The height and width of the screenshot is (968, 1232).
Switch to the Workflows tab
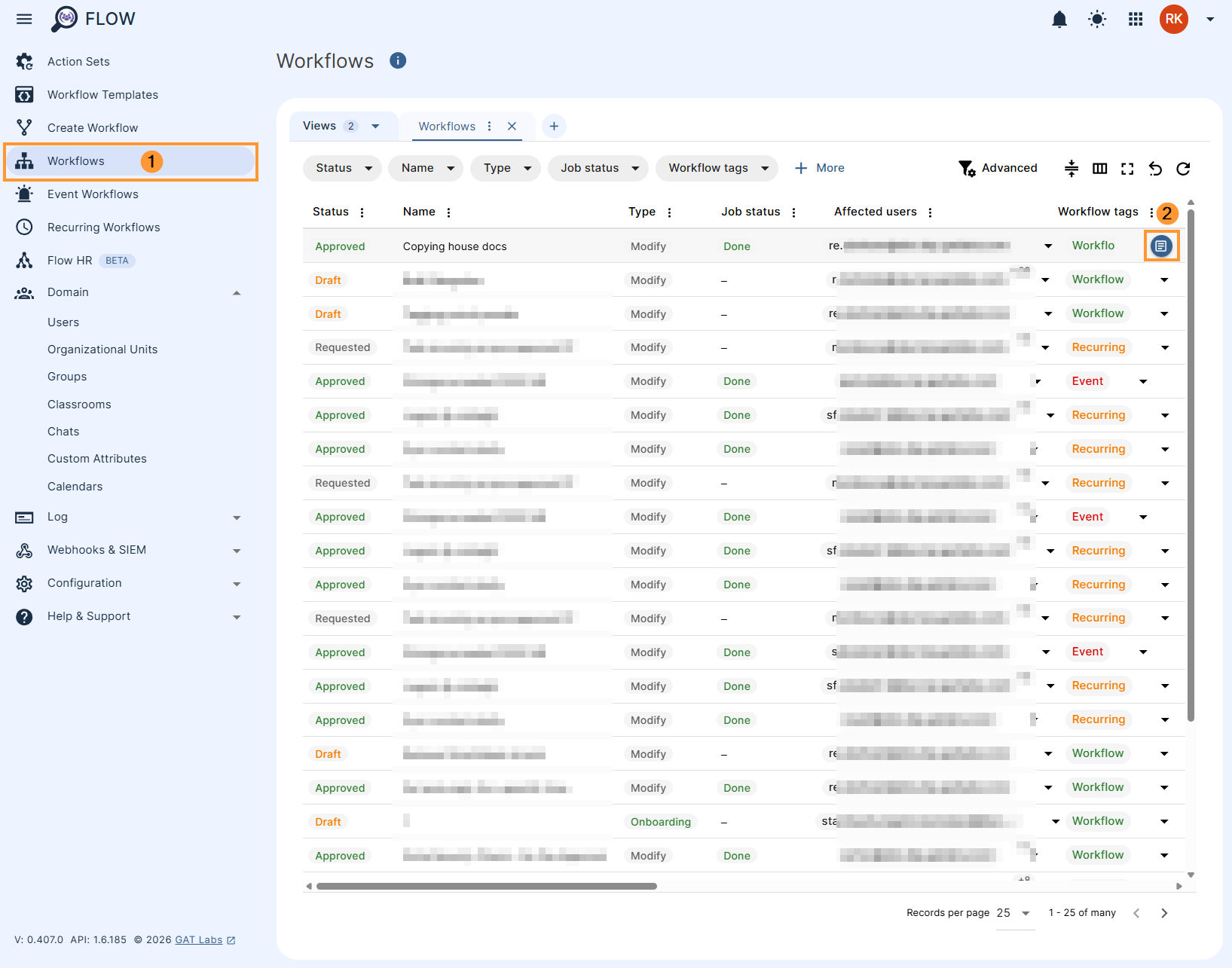446,126
